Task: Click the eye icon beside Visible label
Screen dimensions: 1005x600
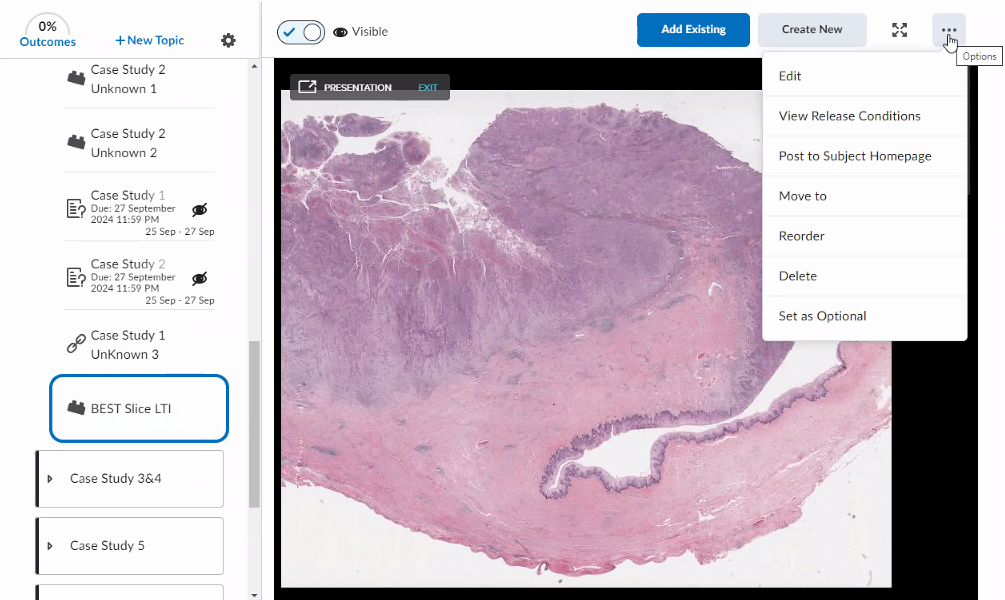Action: pos(340,32)
